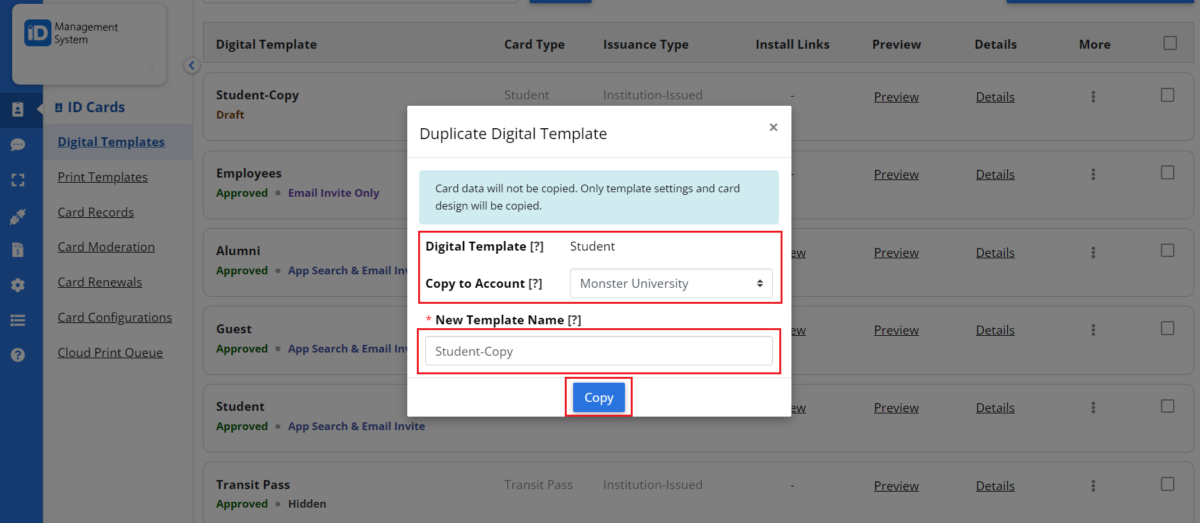Open the Details link for Transit Pass
This screenshot has height=523, width=1200.
(995, 486)
